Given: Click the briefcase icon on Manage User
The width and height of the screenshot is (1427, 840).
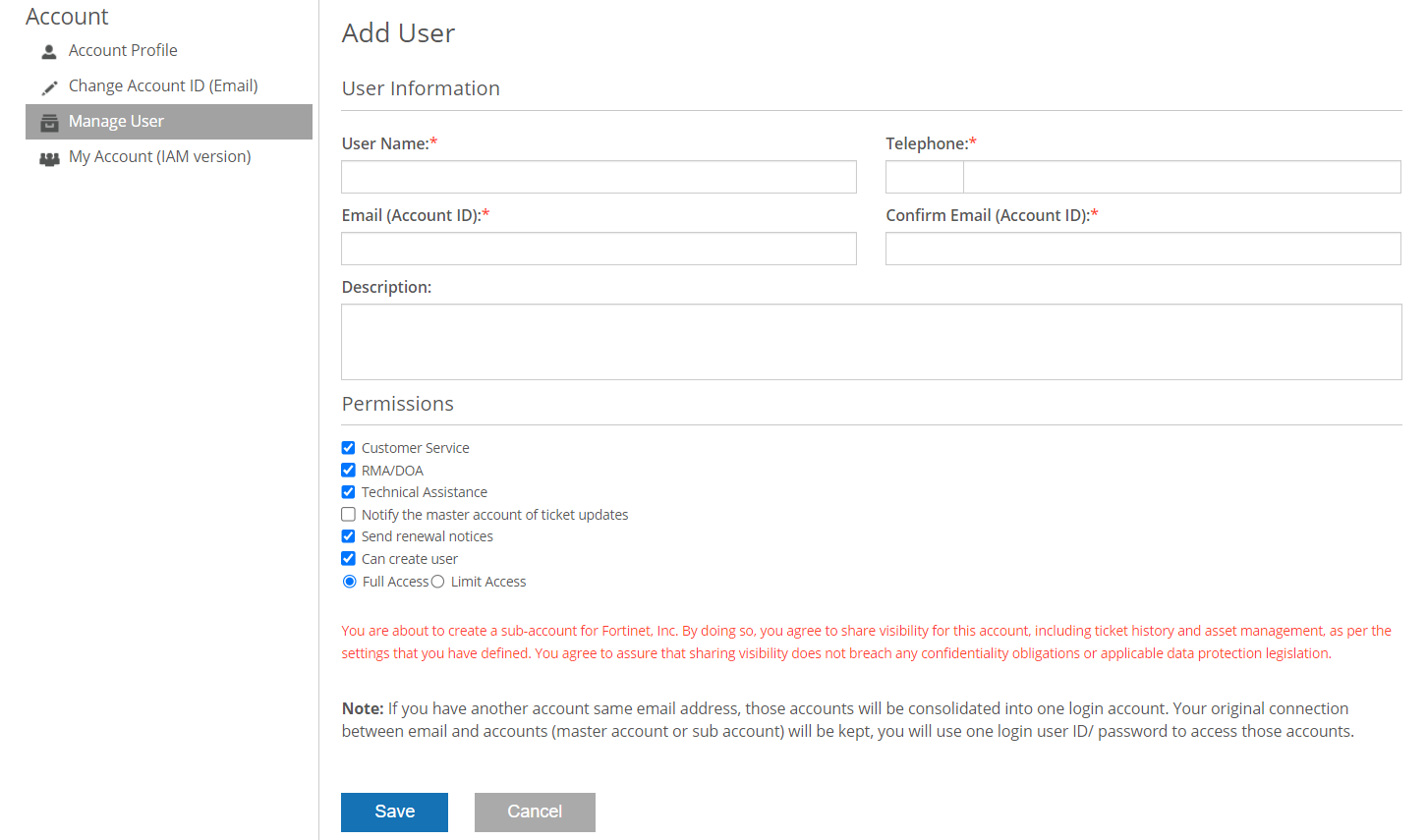Looking at the screenshot, I should coord(48,121).
